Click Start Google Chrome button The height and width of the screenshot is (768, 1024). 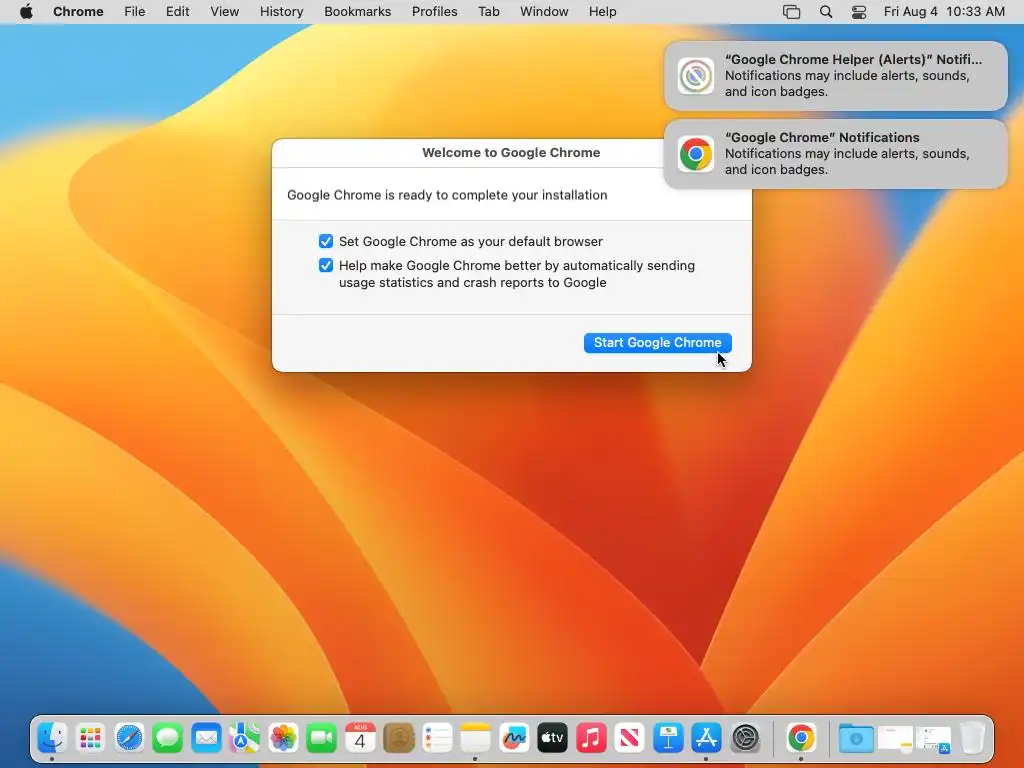tap(658, 343)
